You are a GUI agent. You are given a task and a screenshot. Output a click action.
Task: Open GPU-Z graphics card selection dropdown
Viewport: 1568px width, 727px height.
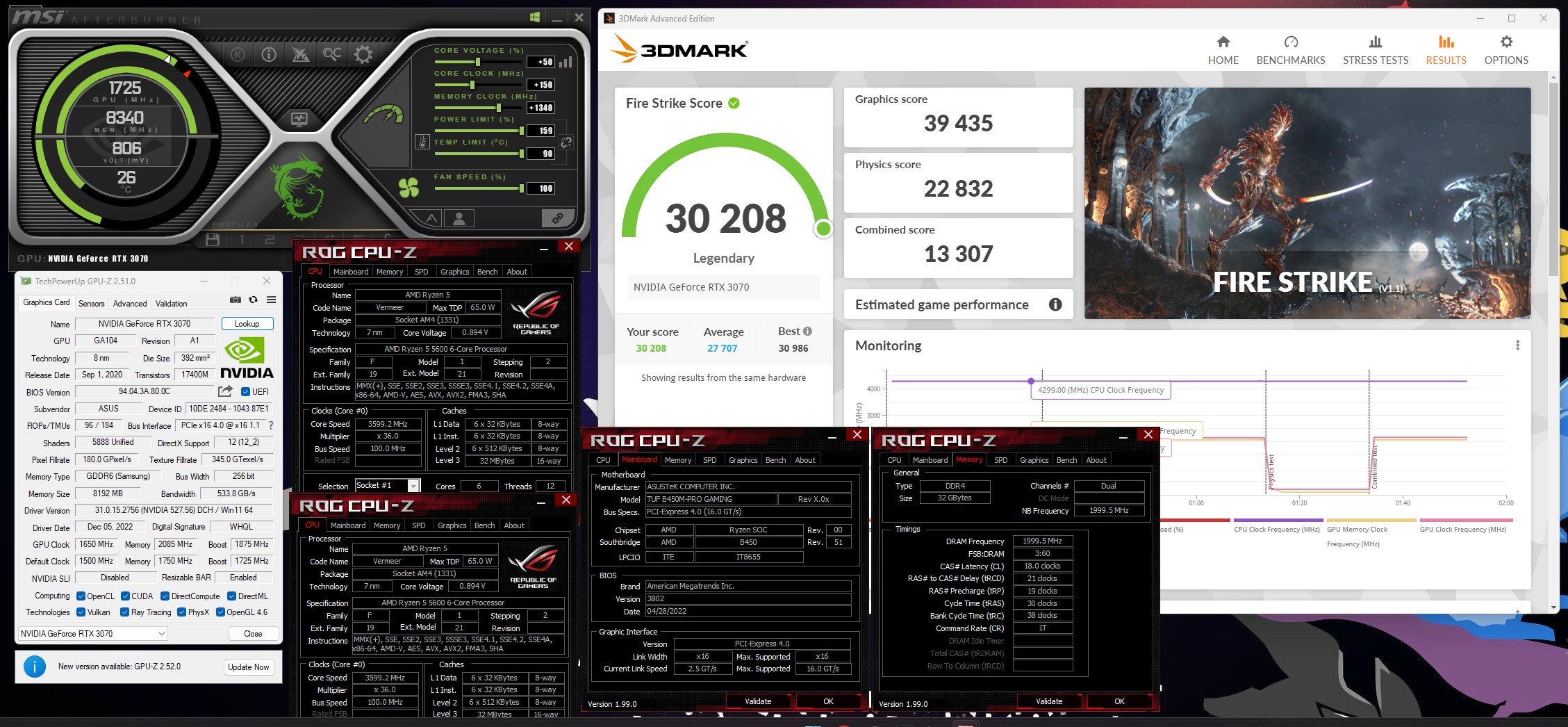click(92, 633)
